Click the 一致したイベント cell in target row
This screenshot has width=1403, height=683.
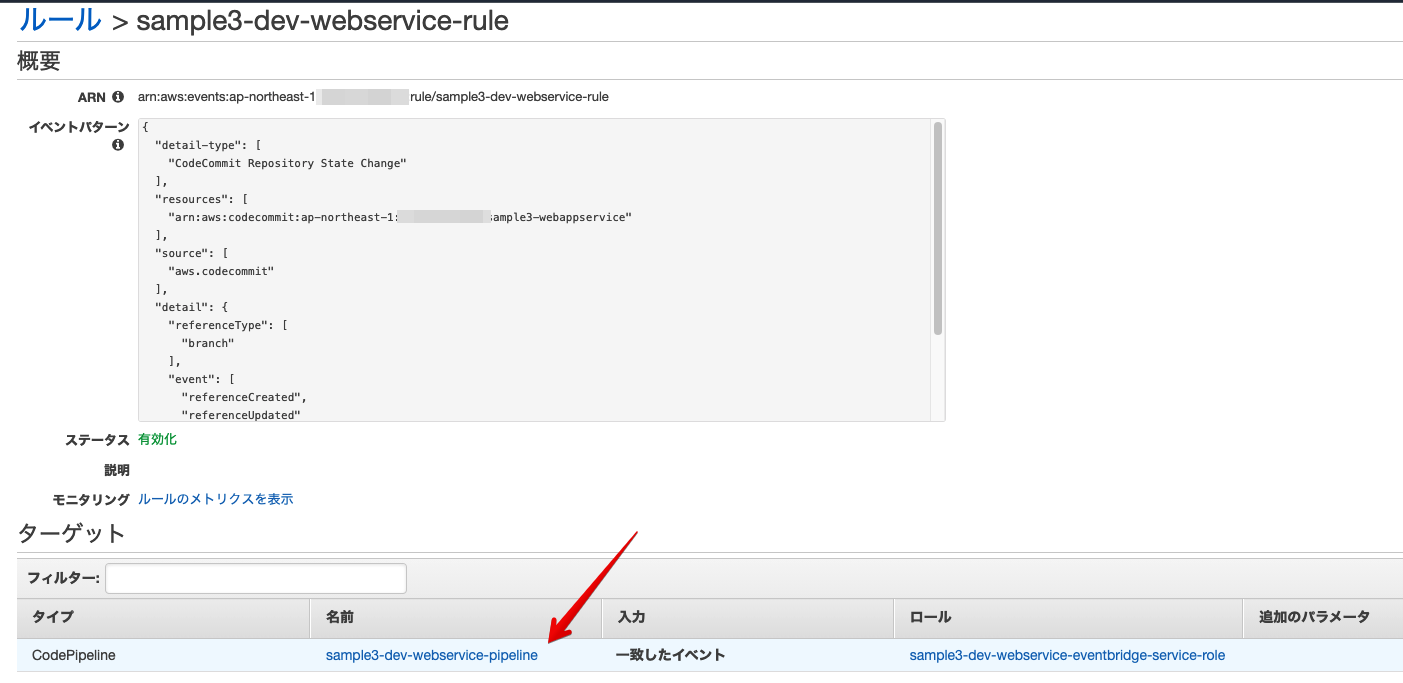click(x=670, y=655)
